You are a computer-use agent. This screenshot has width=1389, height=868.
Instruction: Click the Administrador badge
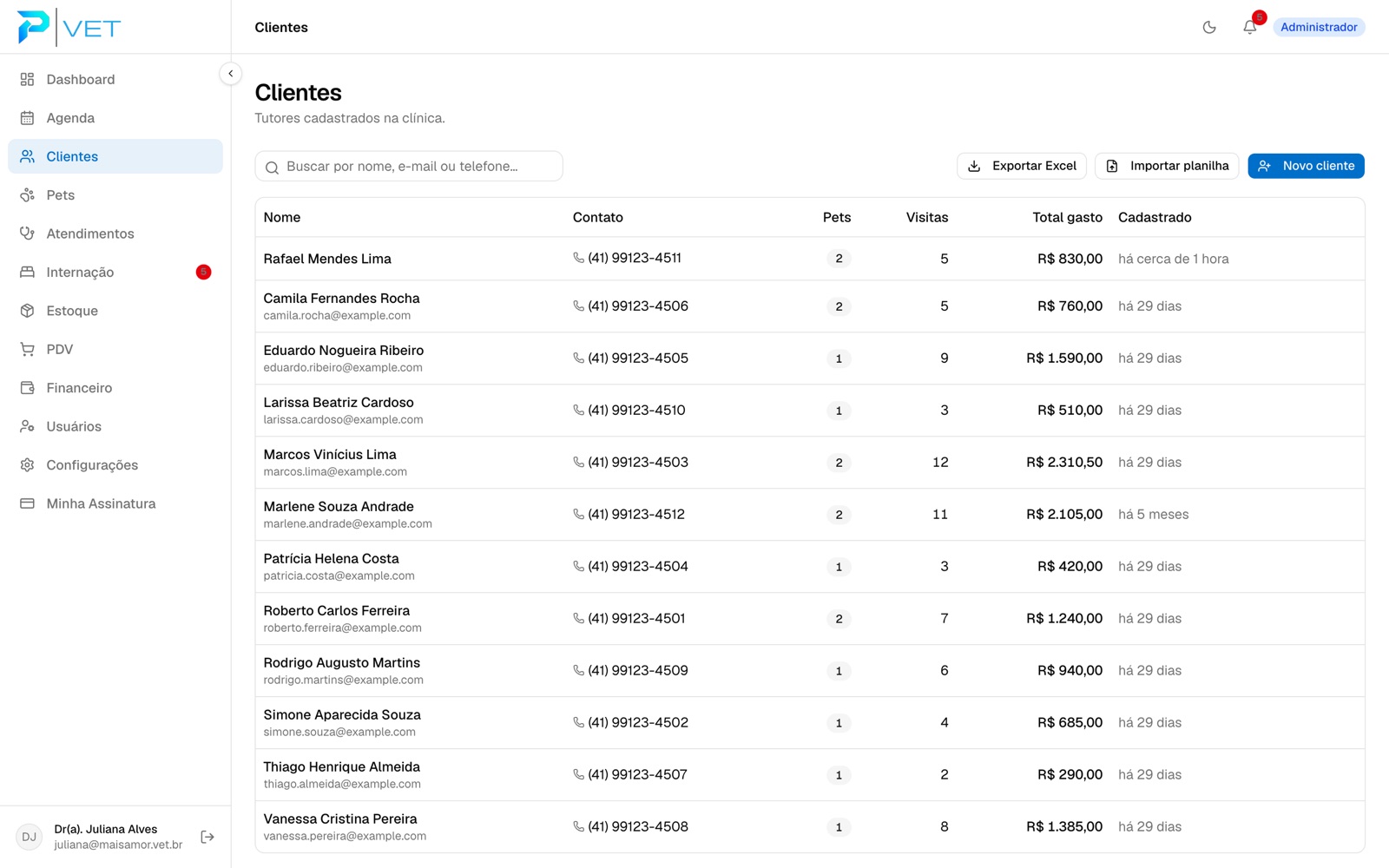pos(1319,27)
